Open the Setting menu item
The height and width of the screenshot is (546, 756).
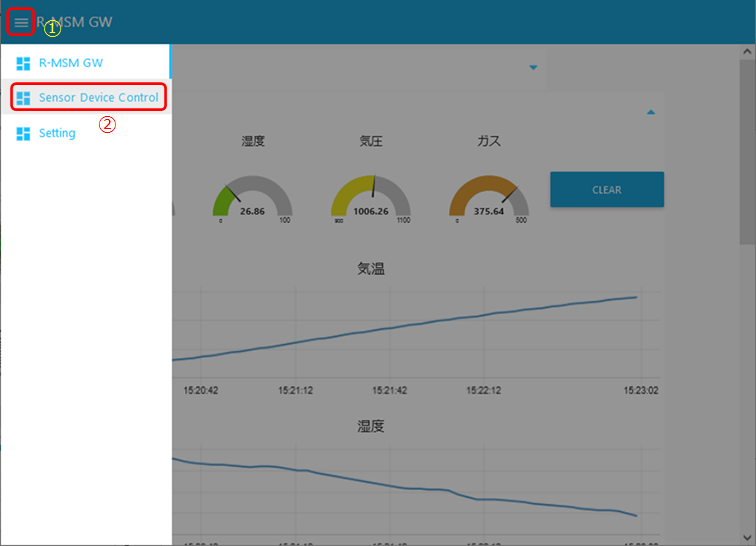[57, 133]
